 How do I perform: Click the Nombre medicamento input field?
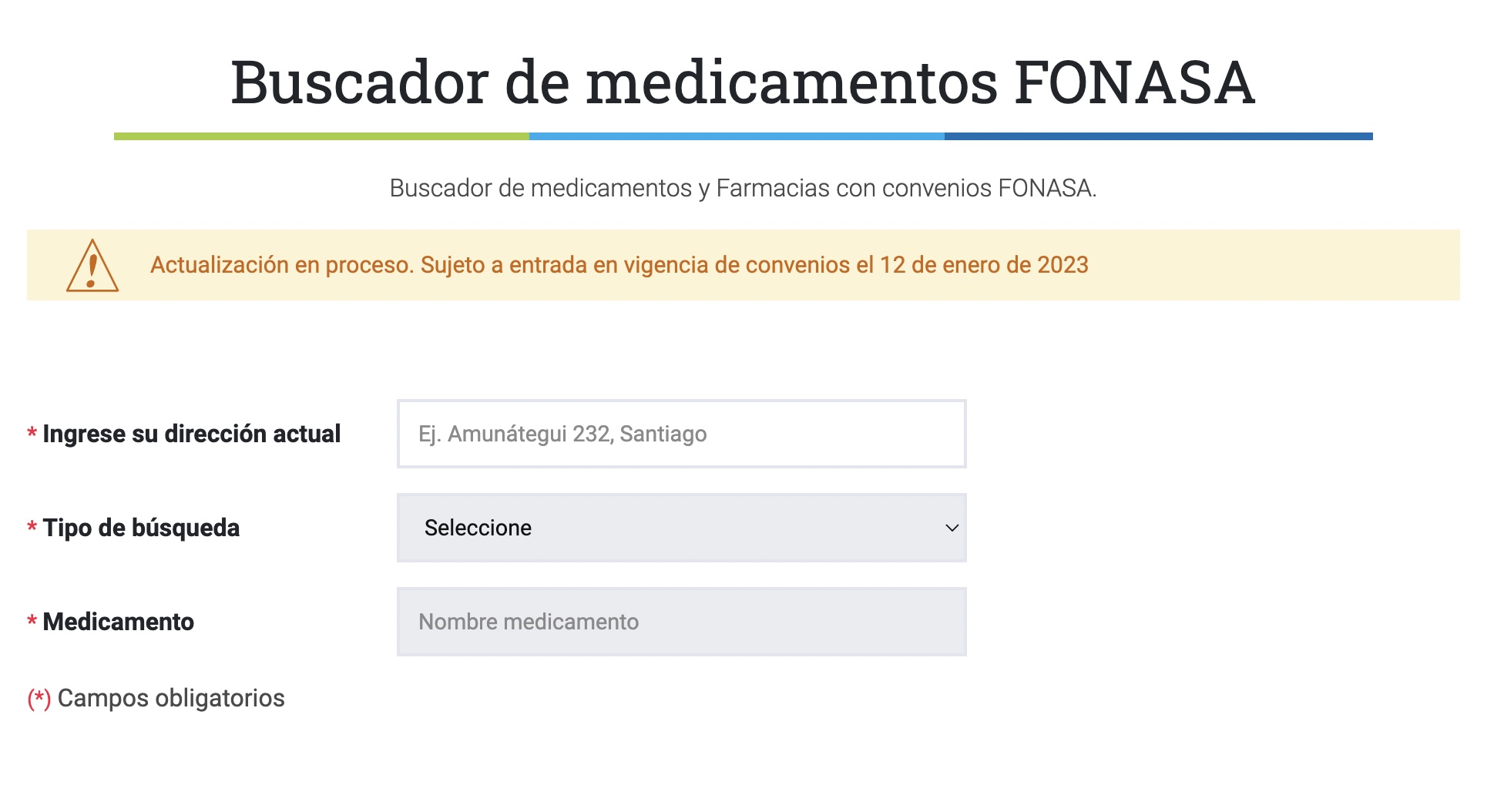click(681, 622)
